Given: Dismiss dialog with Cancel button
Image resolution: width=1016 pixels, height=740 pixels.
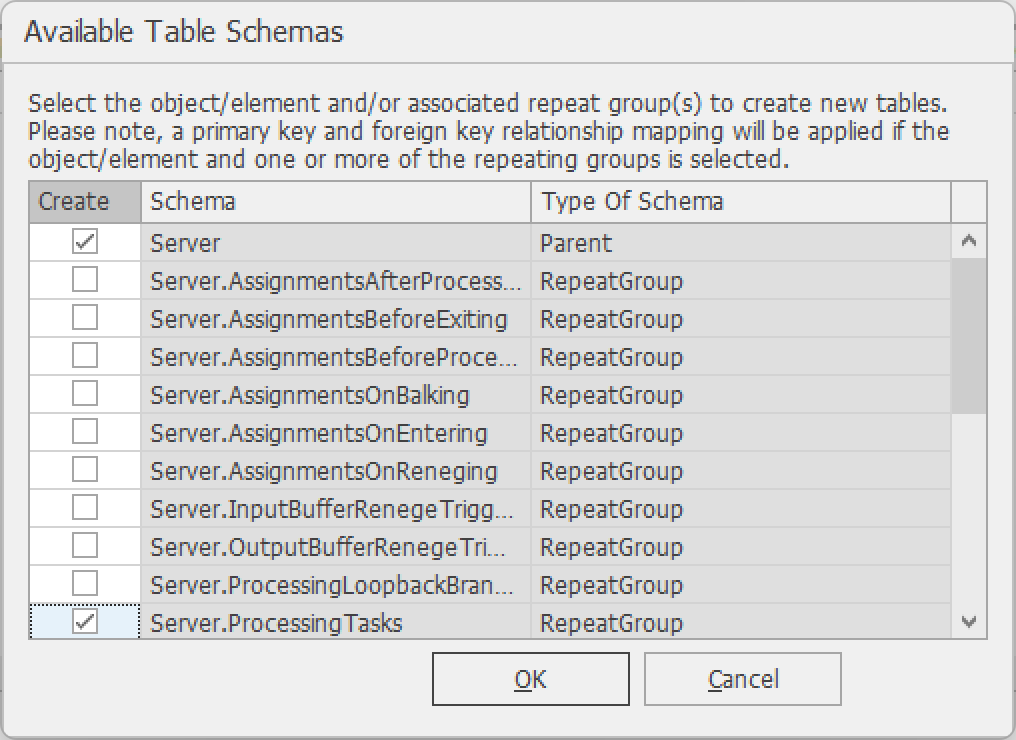Looking at the screenshot, I should click(x=743, y=679).
